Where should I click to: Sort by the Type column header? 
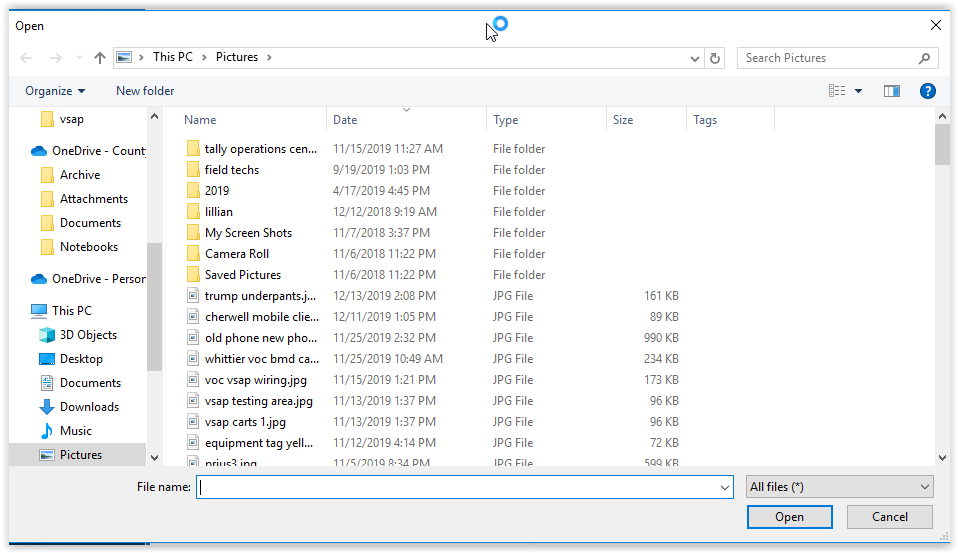[x=505, y=120]
